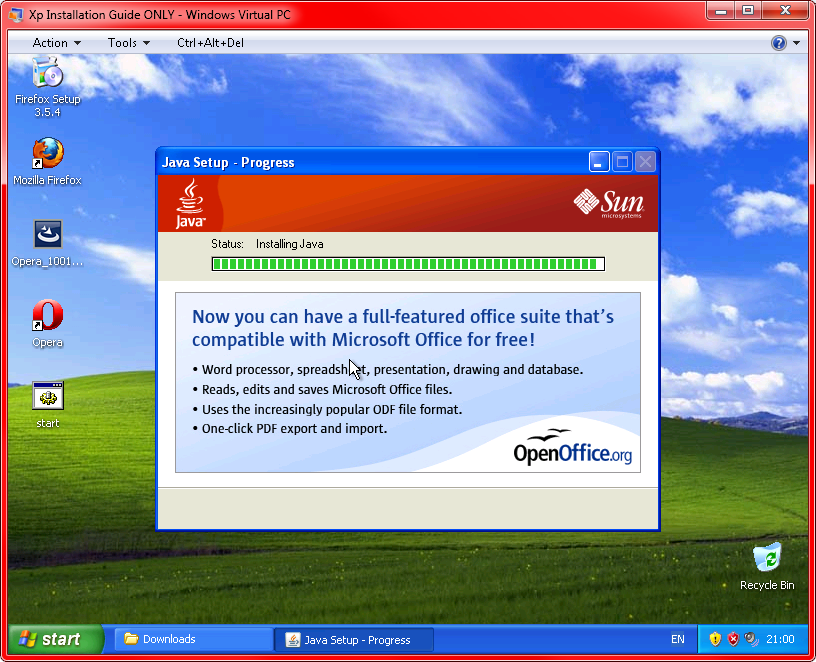This screenshot has width=816, height=662.
Task: Click the red shield warning tray icon
Action: (x=733, y=639)
